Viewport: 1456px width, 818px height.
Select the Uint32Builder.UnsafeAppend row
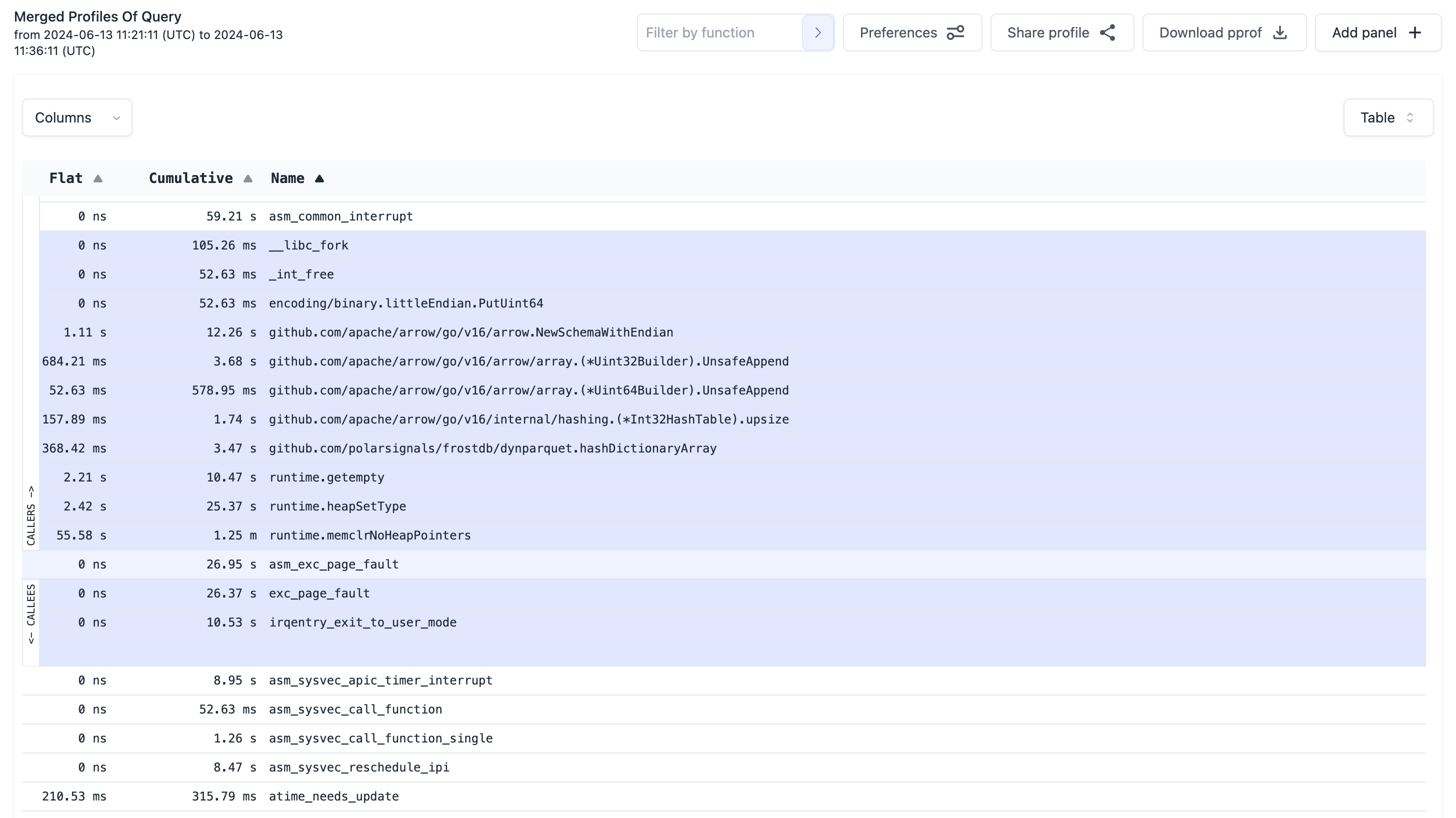click(x=732, y=361)
